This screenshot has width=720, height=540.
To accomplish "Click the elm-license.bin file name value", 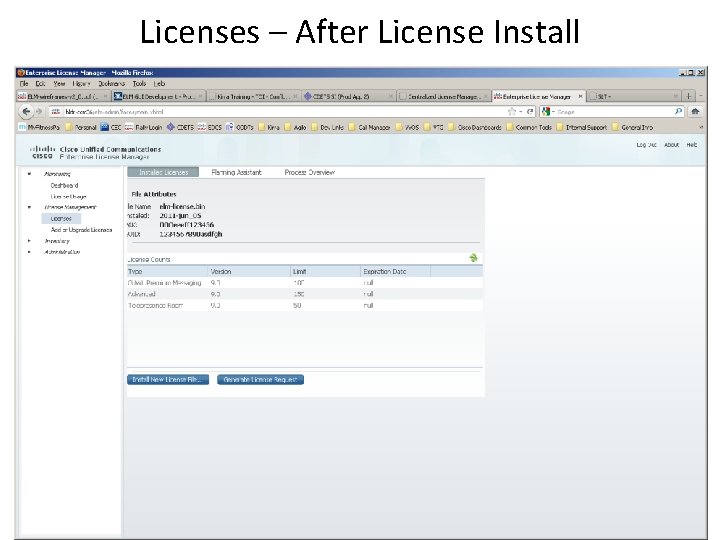I will (182, 207).
